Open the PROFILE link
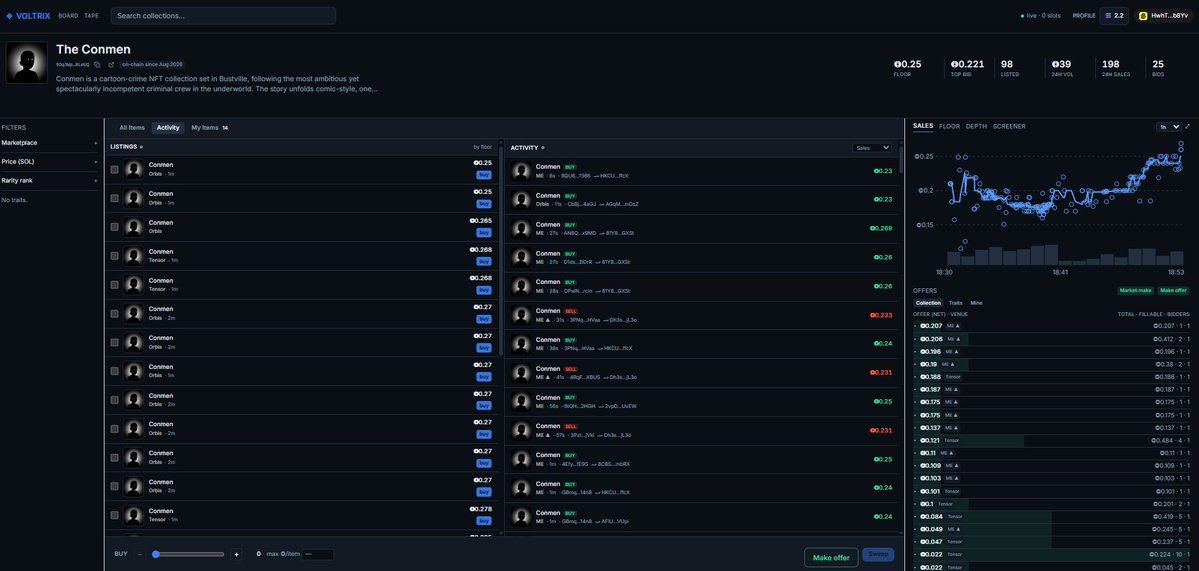 coord(1084,15)
